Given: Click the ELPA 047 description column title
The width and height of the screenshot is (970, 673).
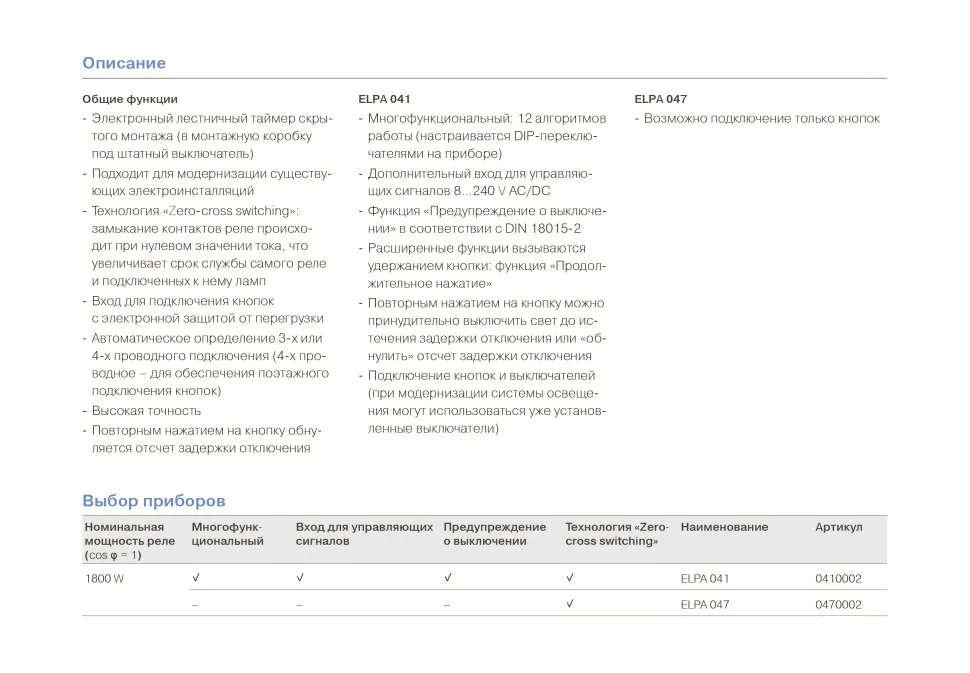Looking at the screenshot, I should (660, 99).
